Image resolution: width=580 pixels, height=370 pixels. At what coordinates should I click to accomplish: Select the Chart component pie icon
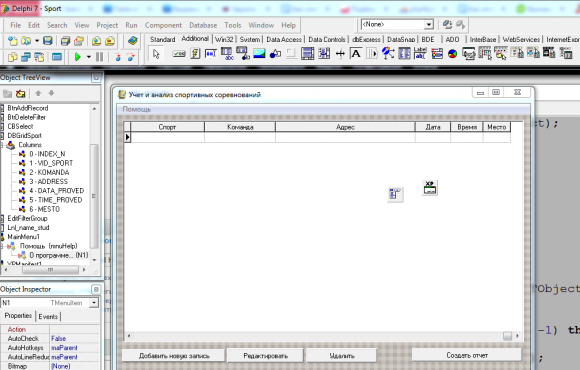(452, 54)
